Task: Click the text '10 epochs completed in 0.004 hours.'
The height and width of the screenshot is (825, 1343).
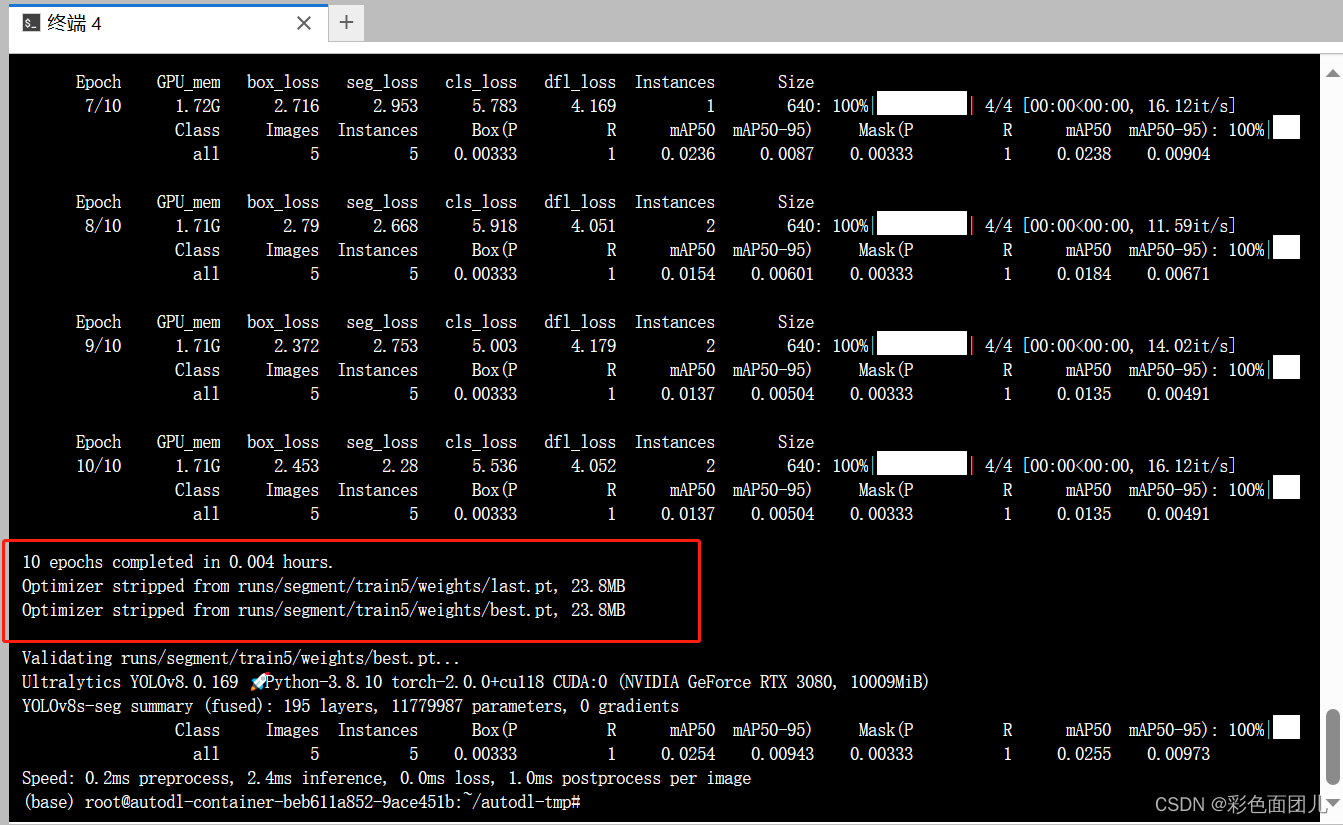Action: click(178, 562)
